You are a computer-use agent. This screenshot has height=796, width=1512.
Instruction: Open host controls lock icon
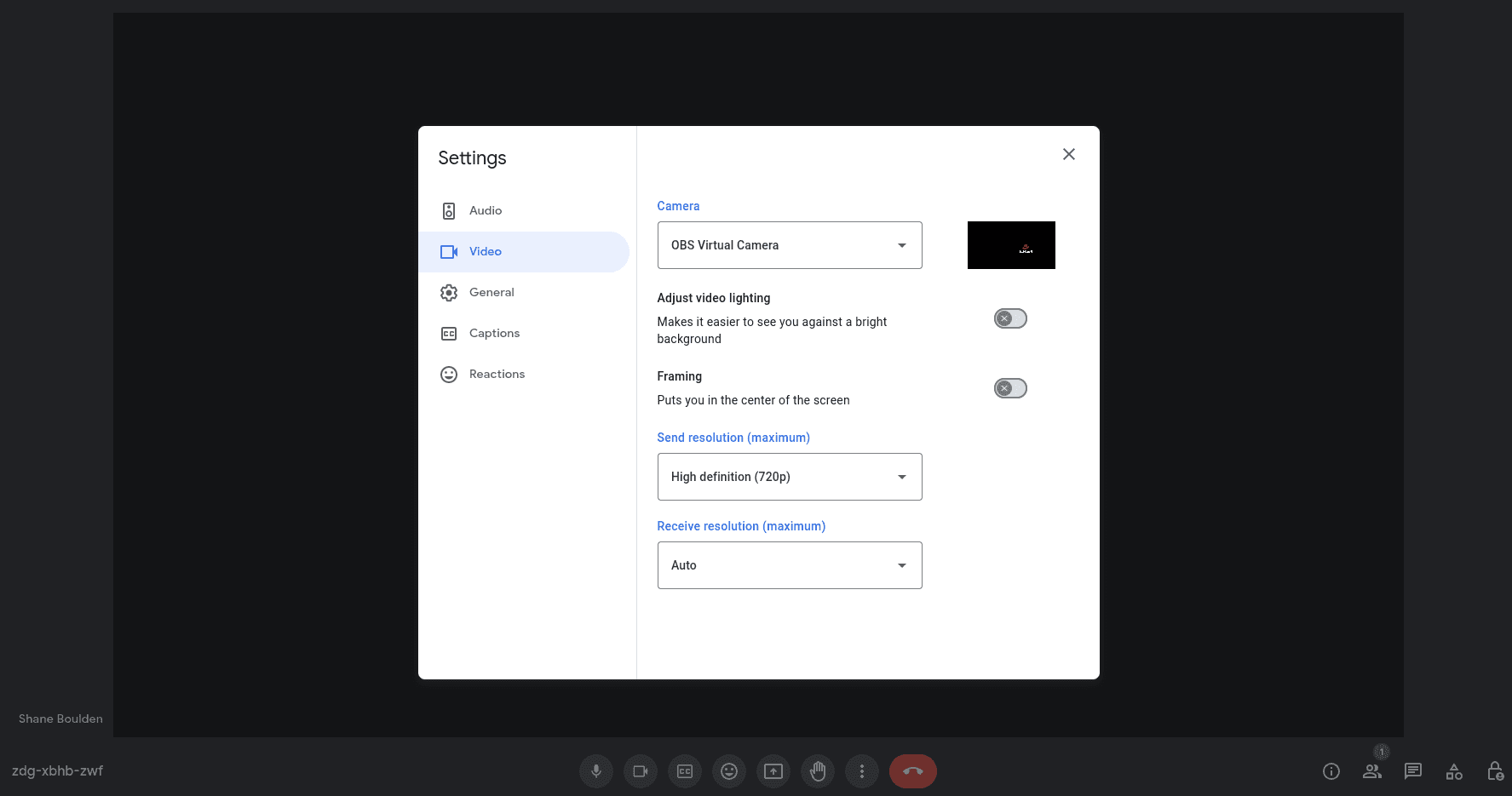(x=1495, y=771)
